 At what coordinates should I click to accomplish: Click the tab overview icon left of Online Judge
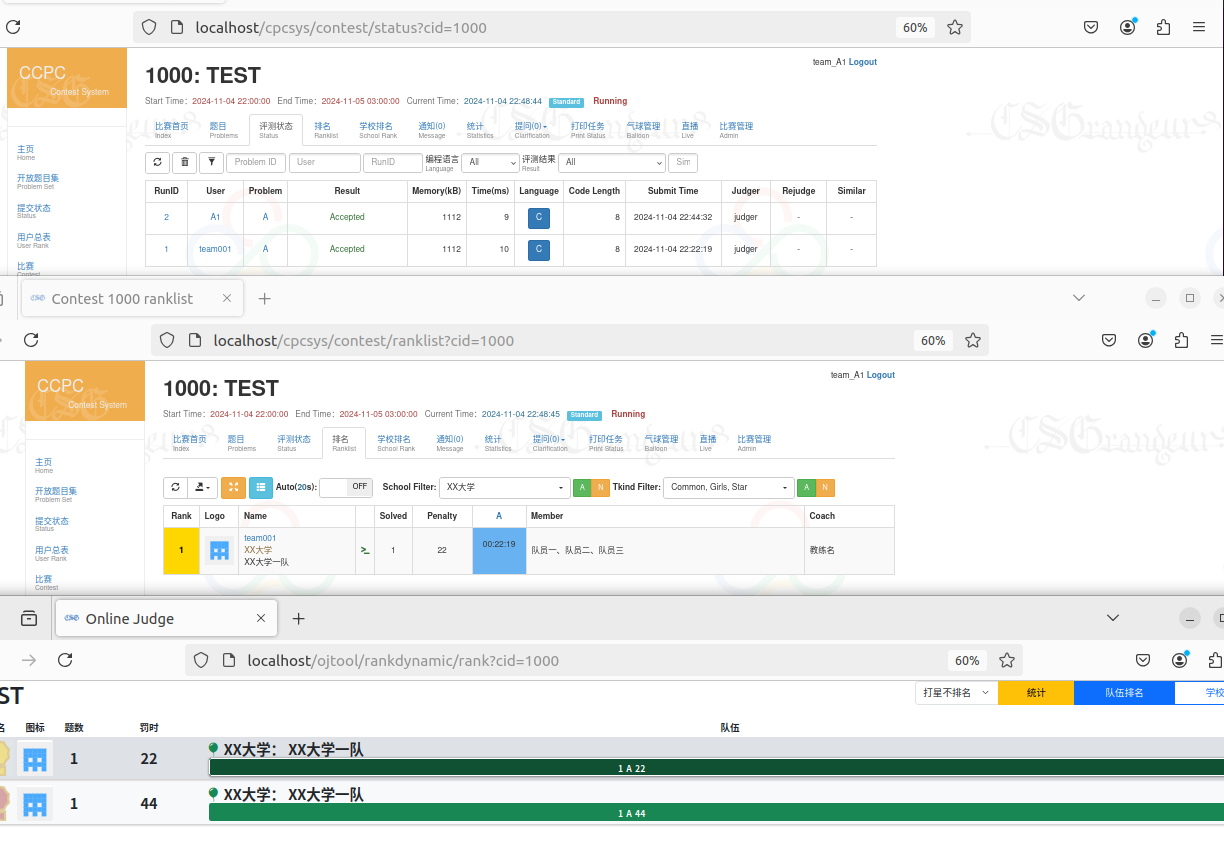29,618
